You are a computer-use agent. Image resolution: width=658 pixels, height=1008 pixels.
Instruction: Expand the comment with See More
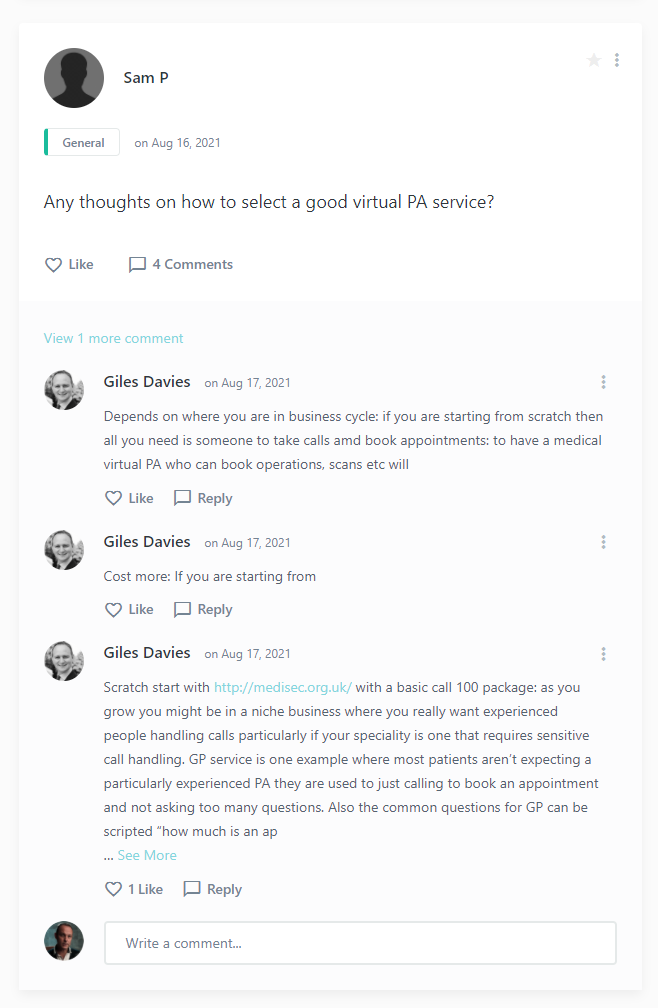tap(146, 855)
